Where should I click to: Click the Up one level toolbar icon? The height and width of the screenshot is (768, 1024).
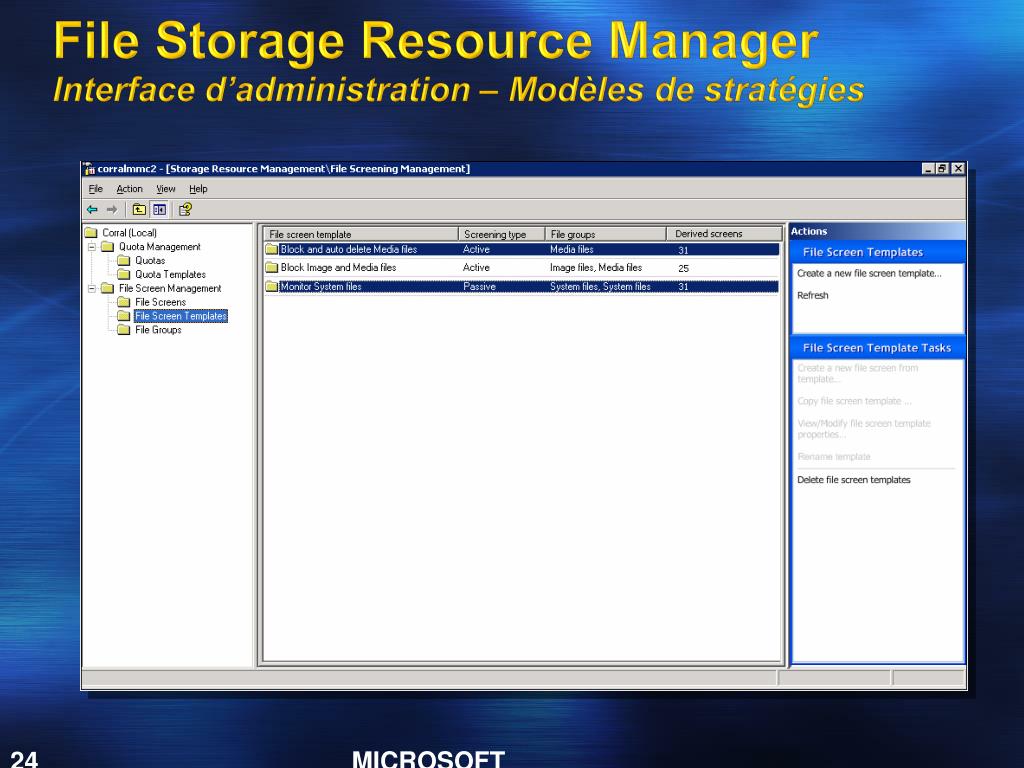click(139, 210)
